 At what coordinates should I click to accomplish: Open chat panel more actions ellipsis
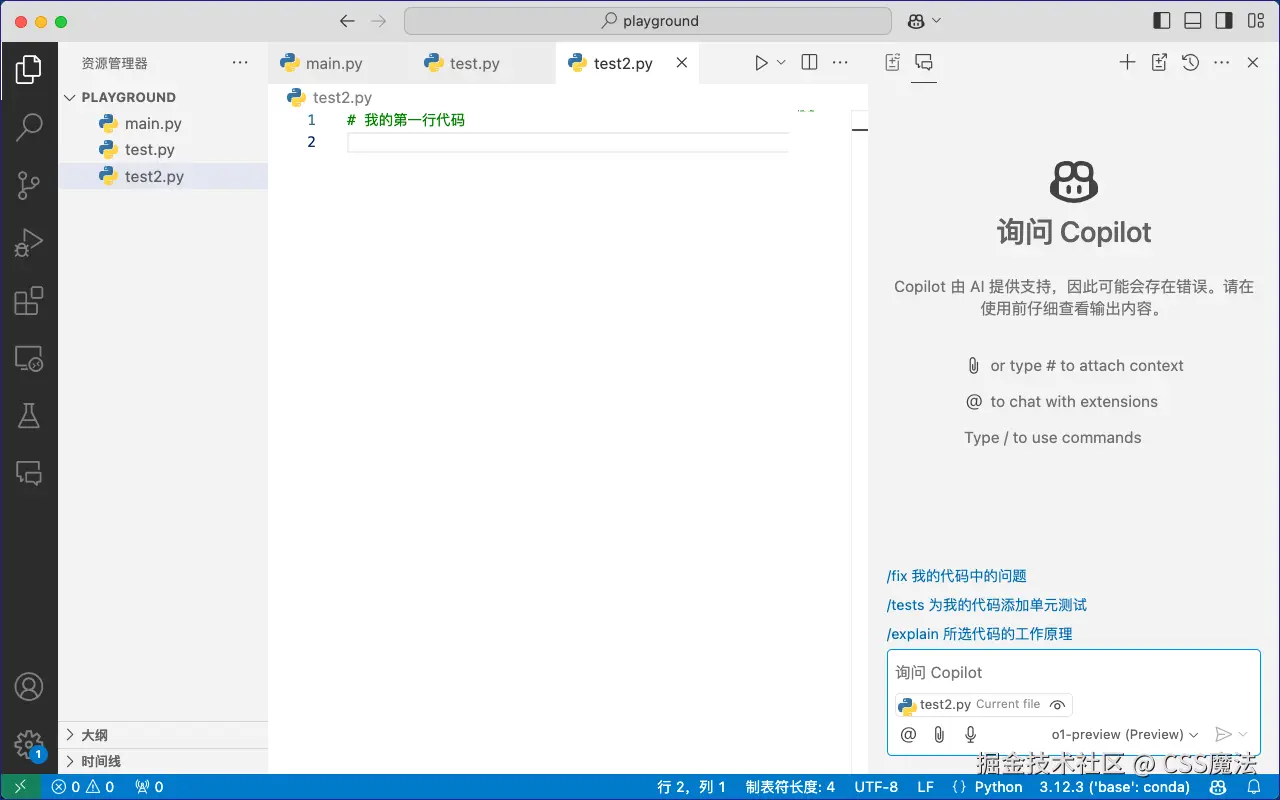1221,62
